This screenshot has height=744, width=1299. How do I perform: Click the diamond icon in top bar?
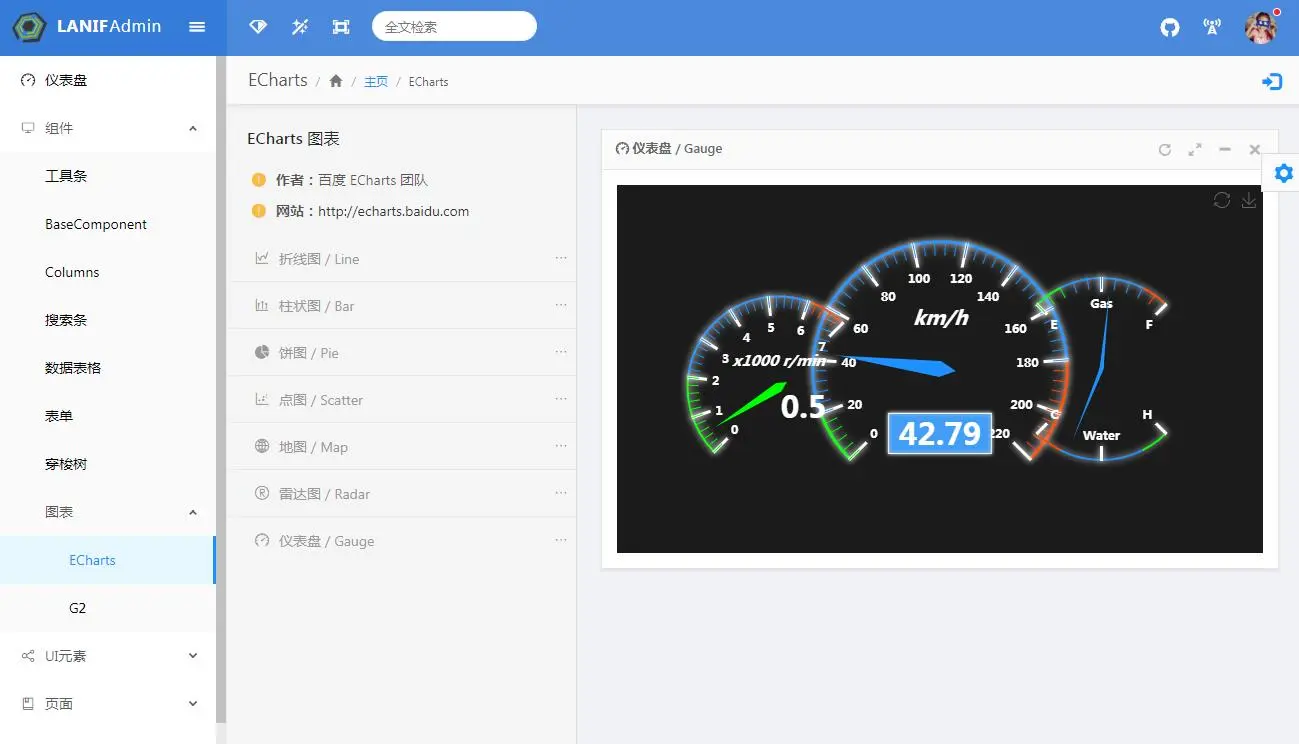pyautogui.click(x=258, y=27)
